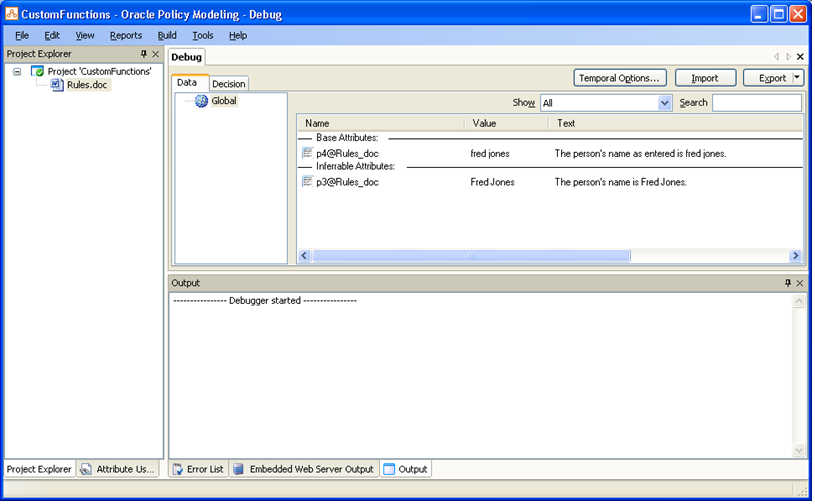Screen dimensions: 815x504
Task: Open the View menu
Action: point(85,35)
